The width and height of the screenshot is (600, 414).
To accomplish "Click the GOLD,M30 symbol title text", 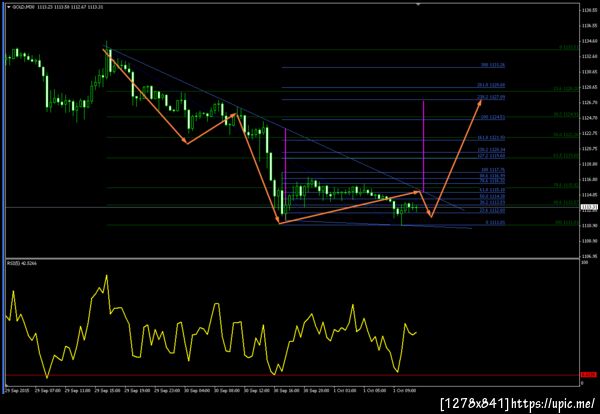I will (x=23, y=7).
